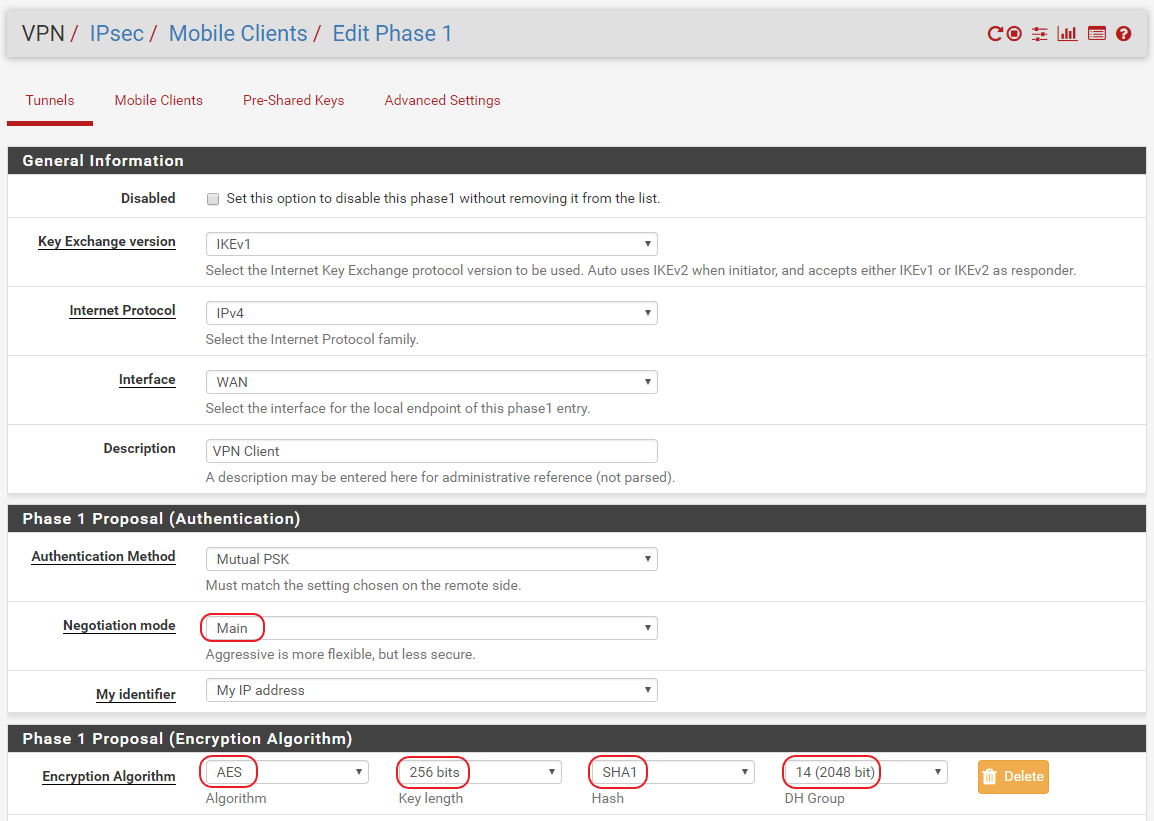Focus the Description text field
Viewport: 1154px width, 821px height.
pos(431,451)
